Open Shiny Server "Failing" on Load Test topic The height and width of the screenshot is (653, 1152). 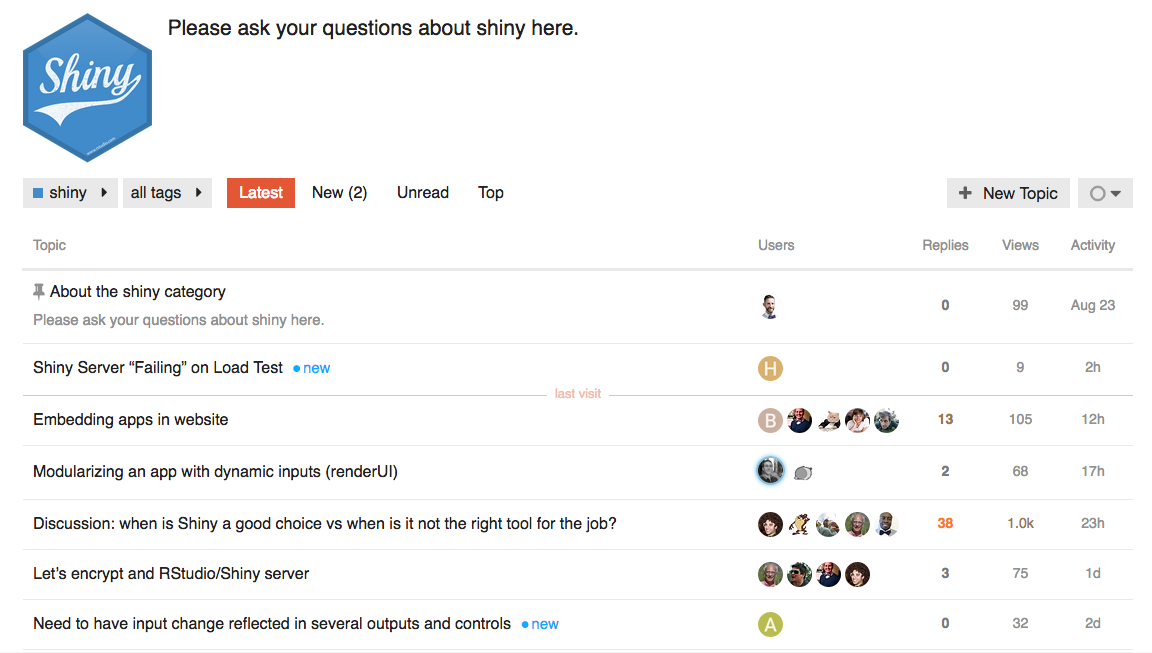point(158,367)
